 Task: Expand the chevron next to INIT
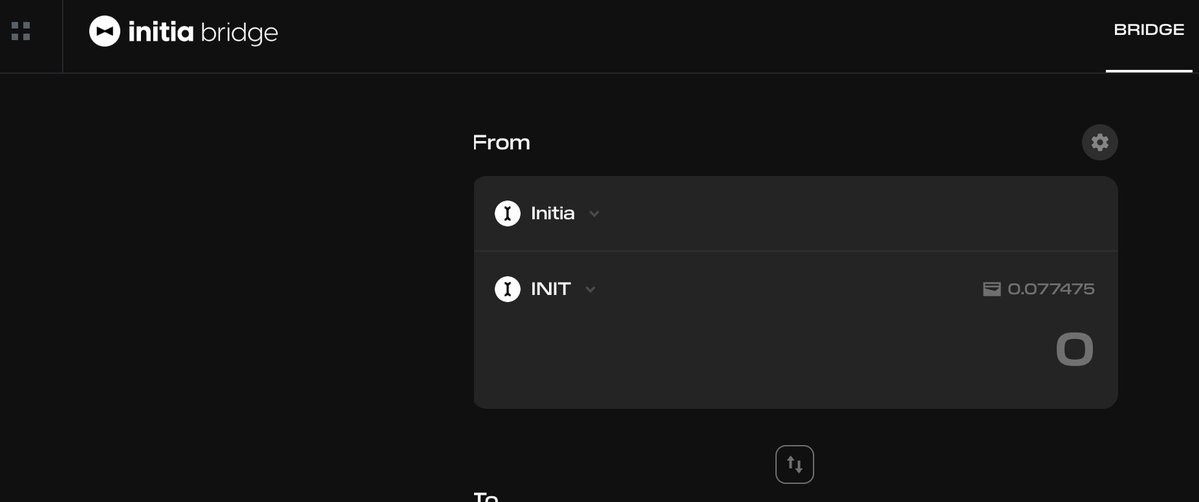click(590, 289)
